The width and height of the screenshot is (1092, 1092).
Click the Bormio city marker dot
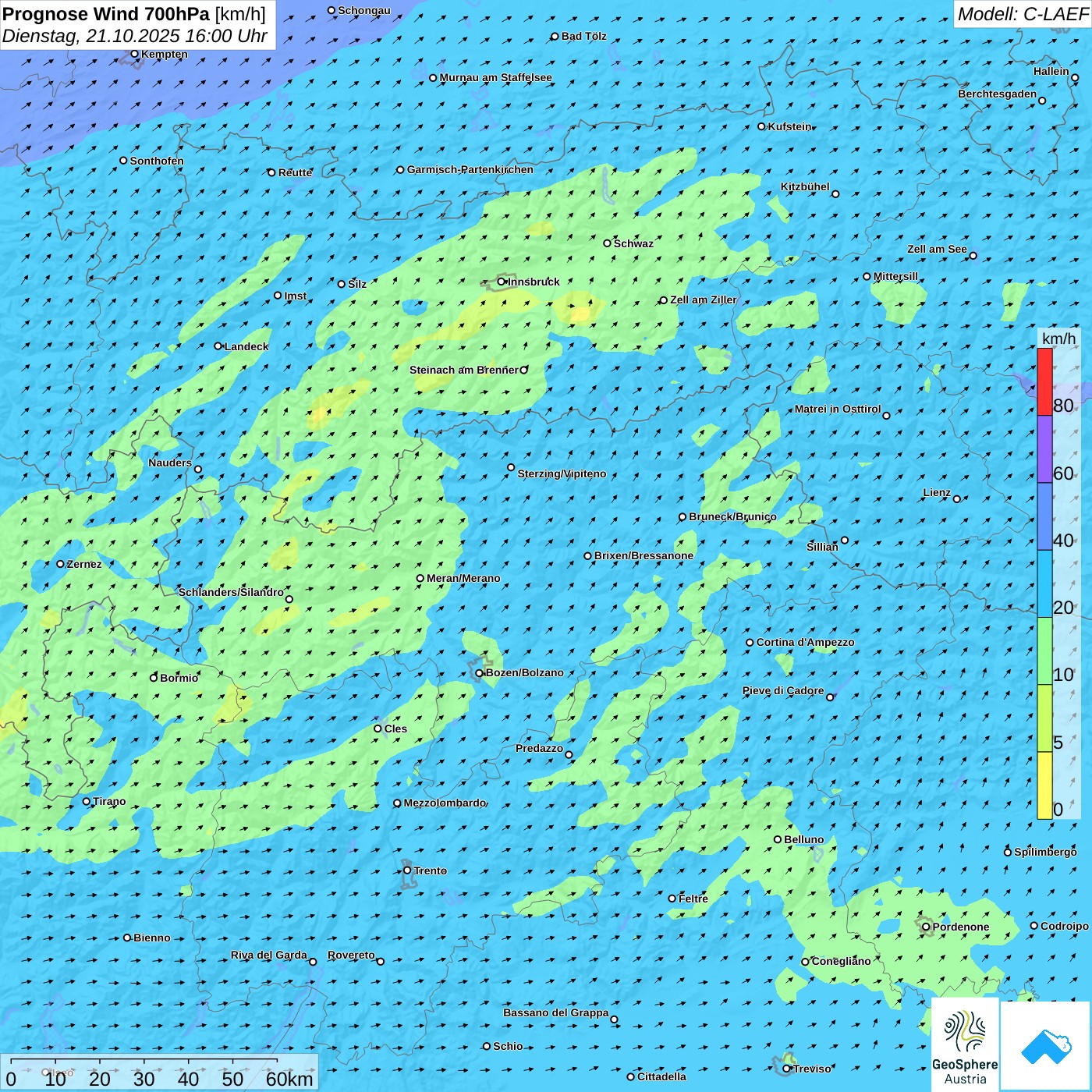click(x=154, y=678)
